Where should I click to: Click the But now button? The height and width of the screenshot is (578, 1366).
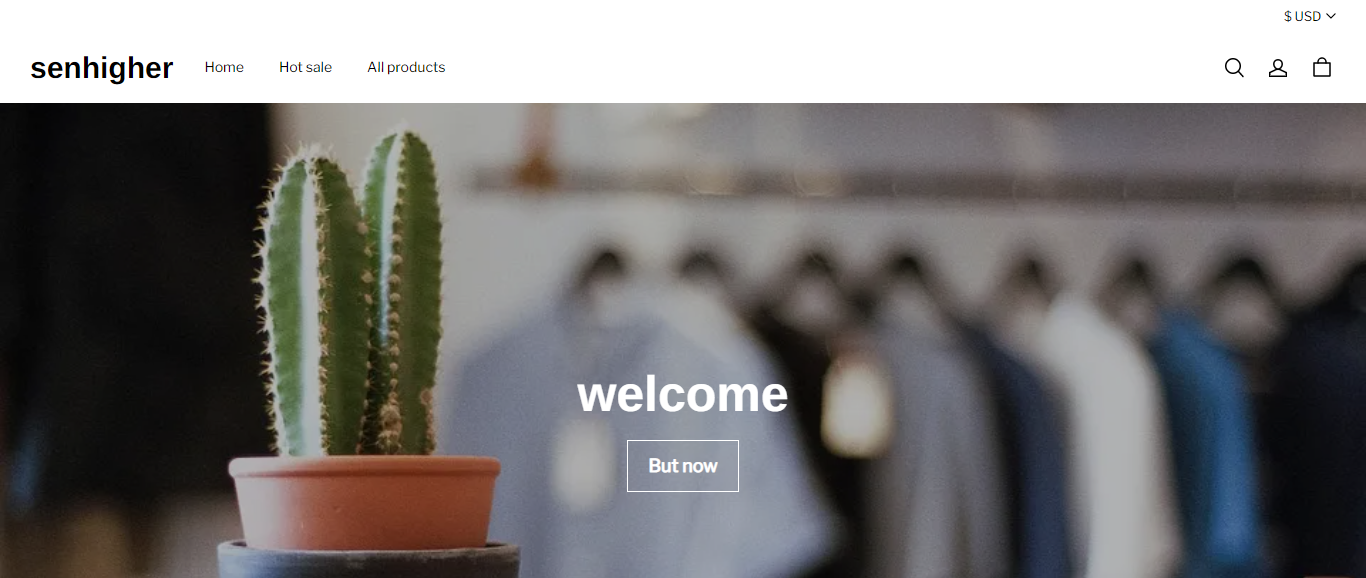(x=683, y=466)
